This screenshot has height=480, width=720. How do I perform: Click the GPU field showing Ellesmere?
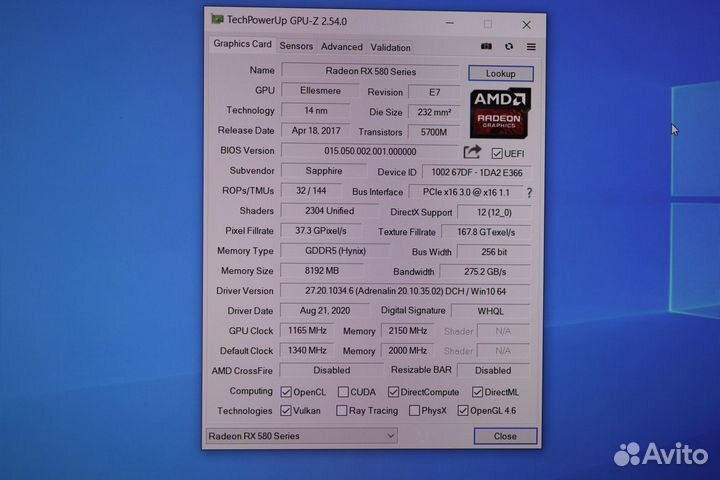click(320, 91)
